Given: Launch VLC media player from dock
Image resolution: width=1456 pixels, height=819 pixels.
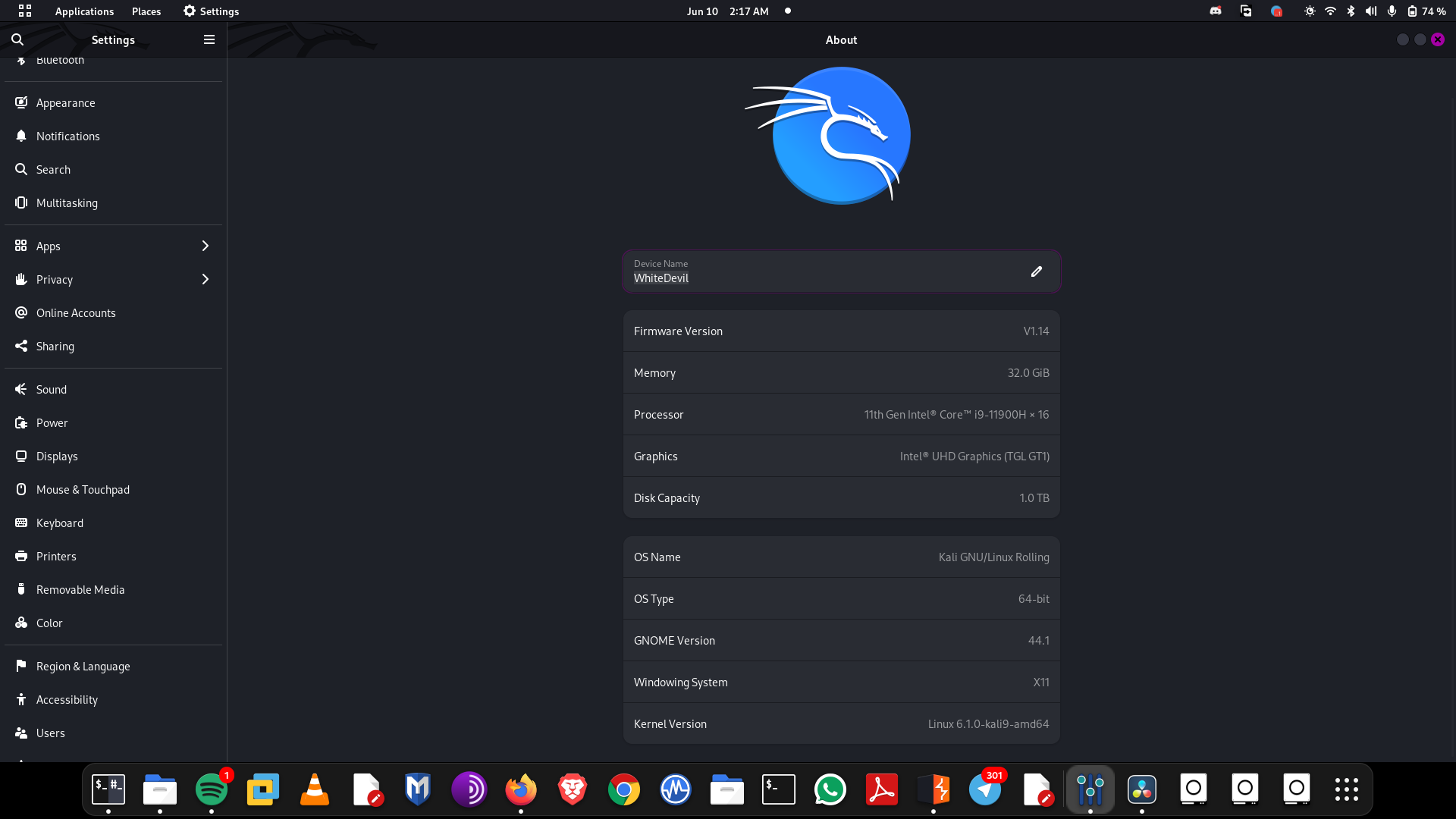Looking at the screenshot, I should coord(315,789).
